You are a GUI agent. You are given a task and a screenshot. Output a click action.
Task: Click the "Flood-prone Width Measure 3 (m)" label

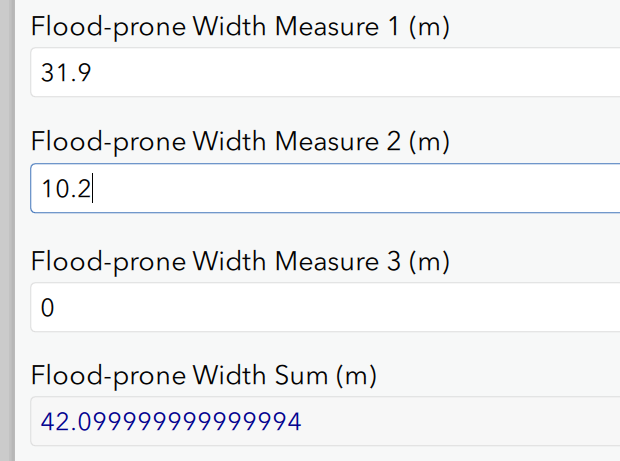240,261
